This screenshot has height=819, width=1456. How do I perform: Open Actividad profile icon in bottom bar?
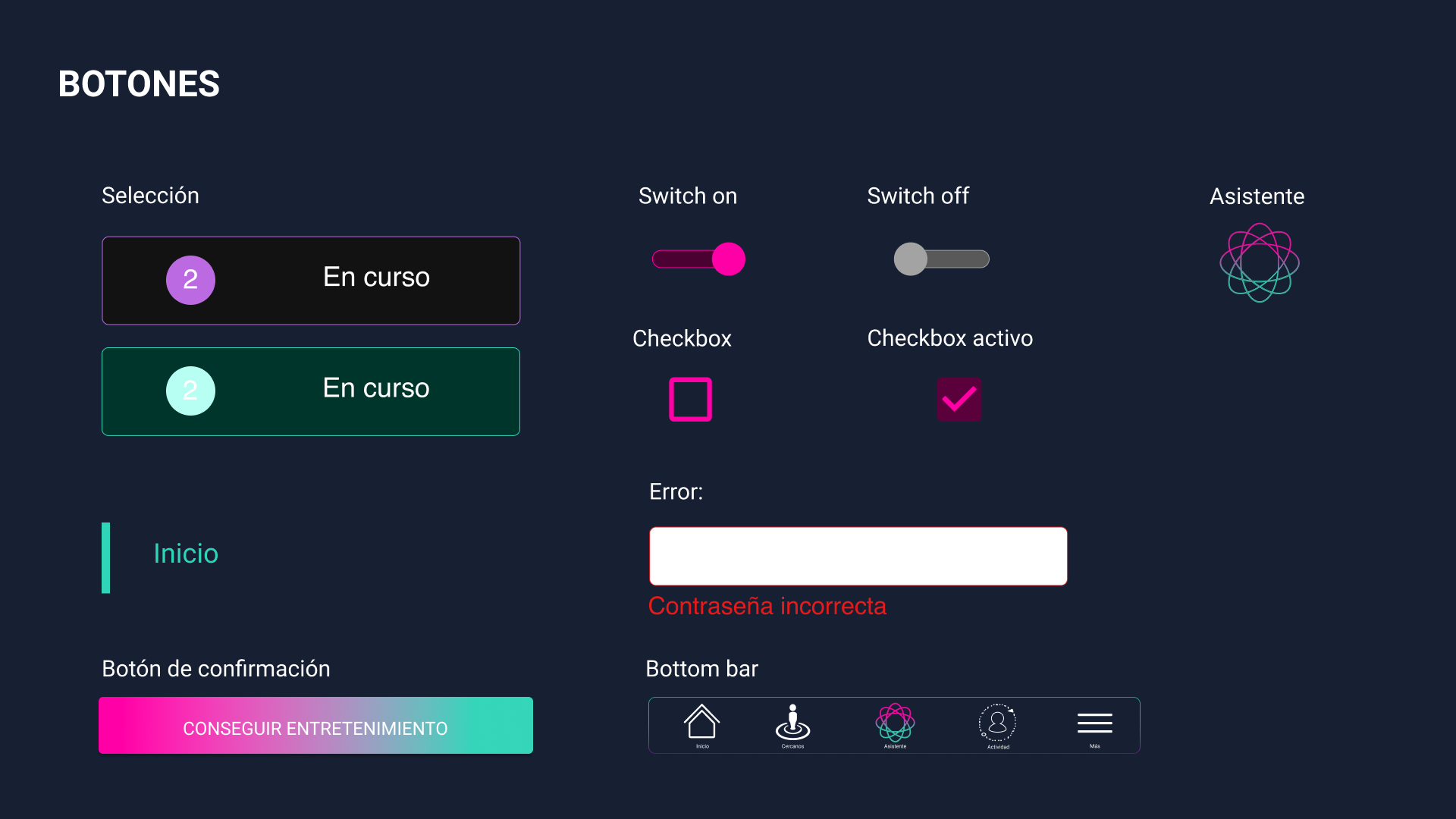pyautogui.click(x=997, y=723)
